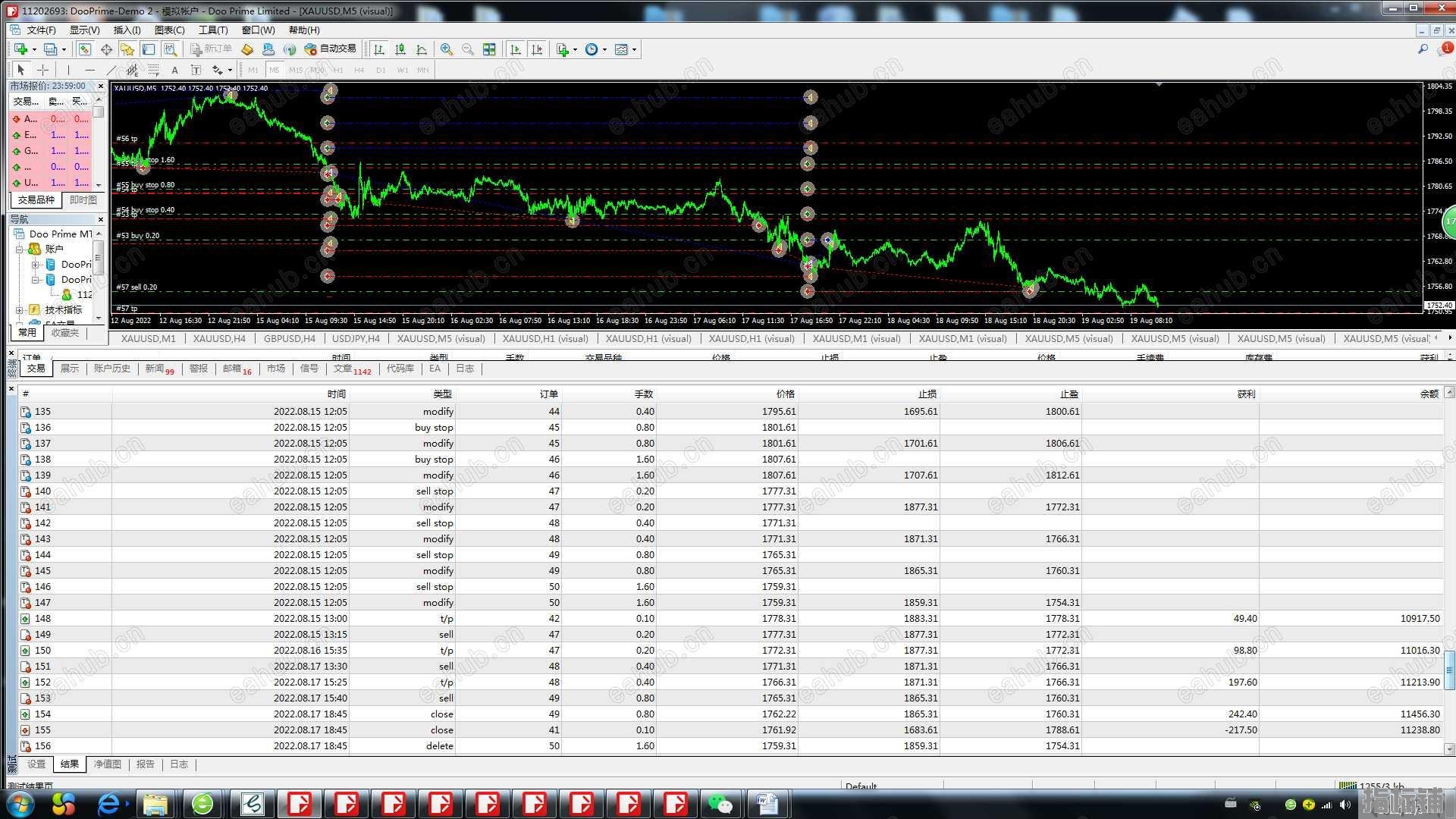Open the GBPUSD,H4 chart tab
1456x819 pixels.
coord(289,339)
